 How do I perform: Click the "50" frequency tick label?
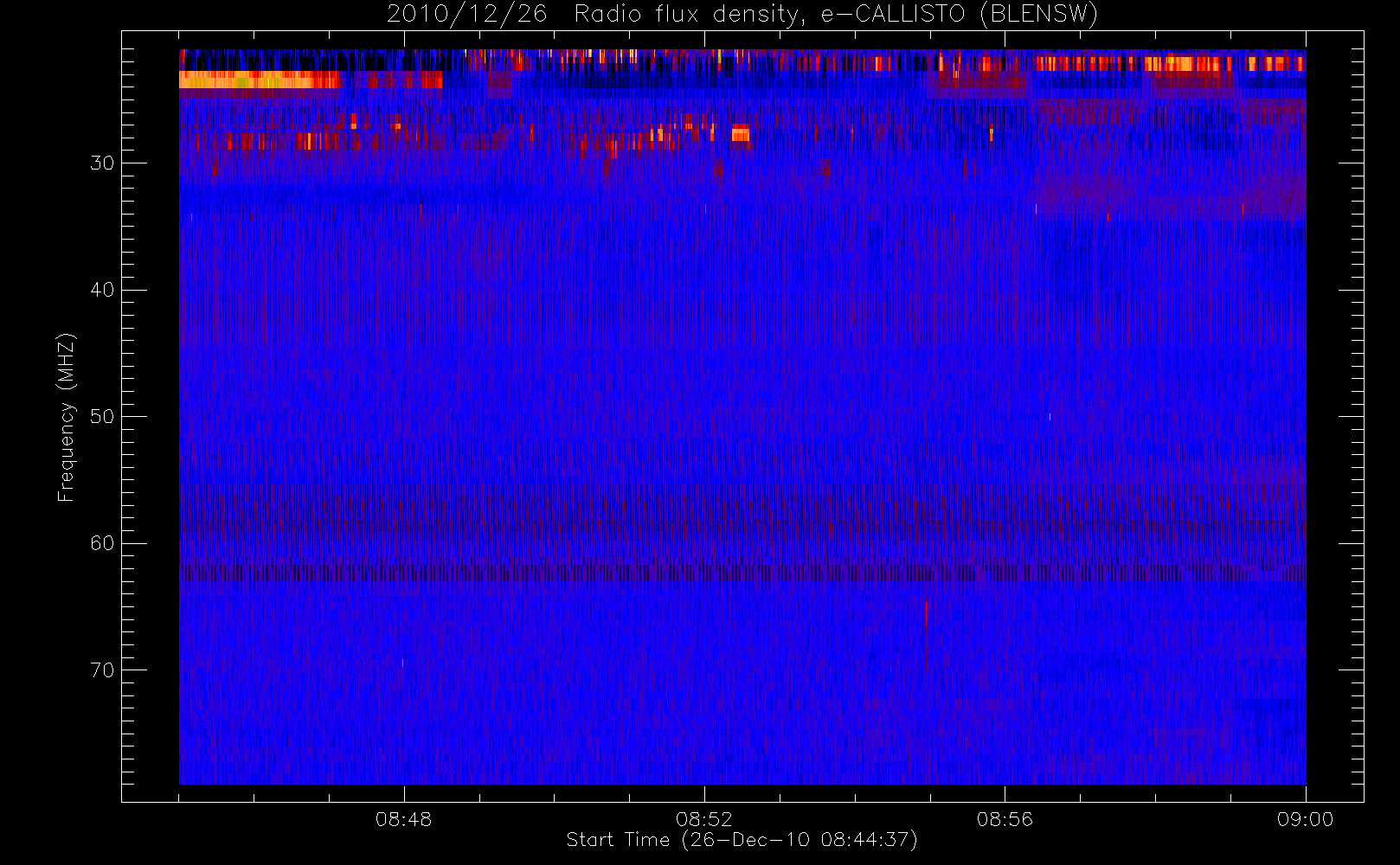pos(102,417)
